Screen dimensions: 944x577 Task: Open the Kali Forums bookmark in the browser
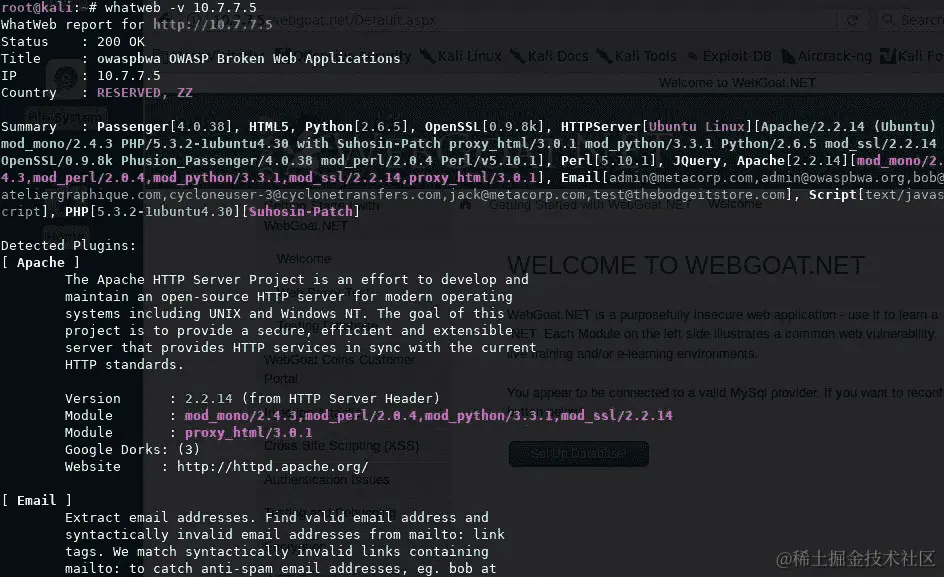pos(911,56)
